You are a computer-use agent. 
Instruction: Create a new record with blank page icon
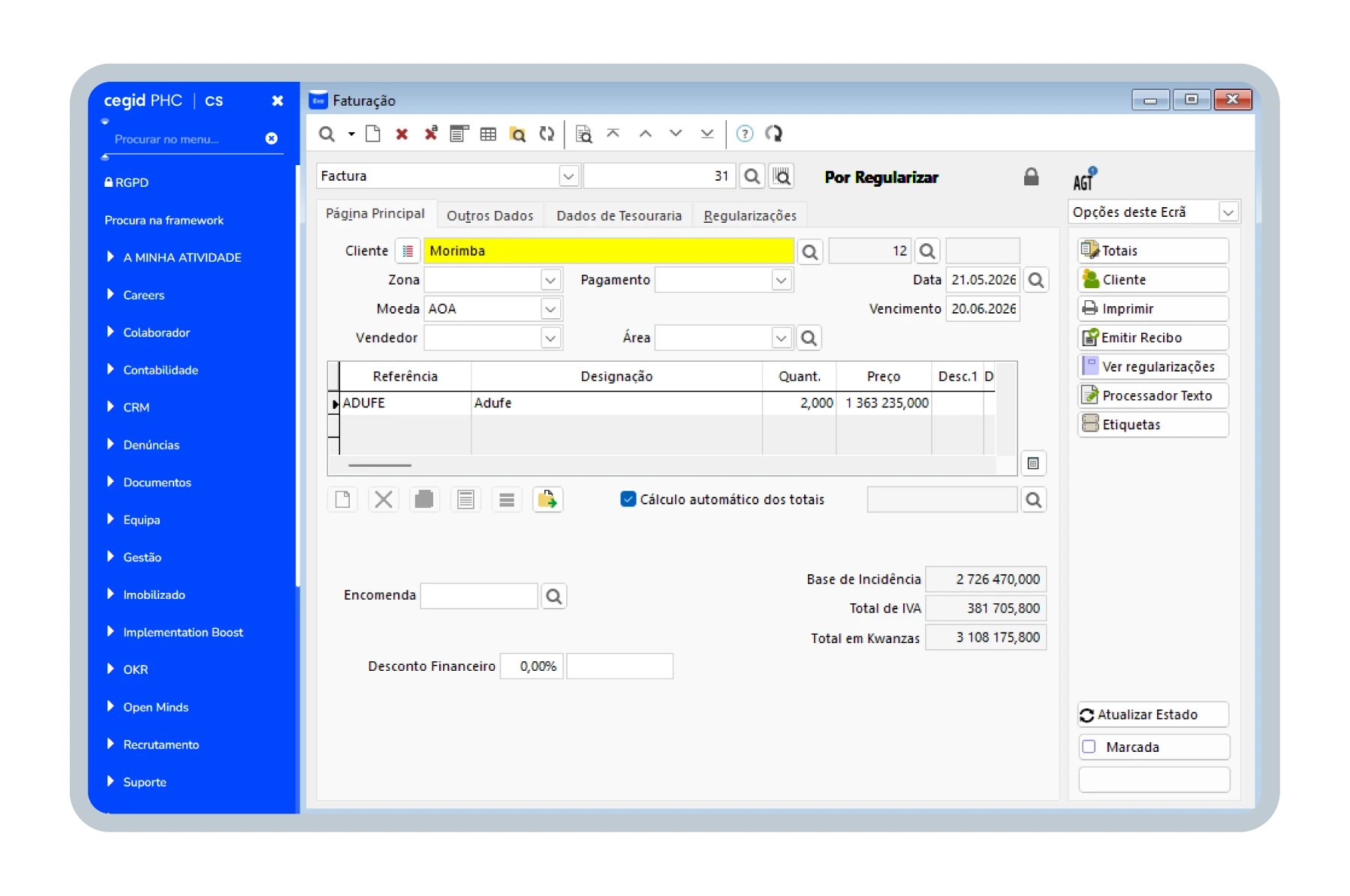click(372, 134)
